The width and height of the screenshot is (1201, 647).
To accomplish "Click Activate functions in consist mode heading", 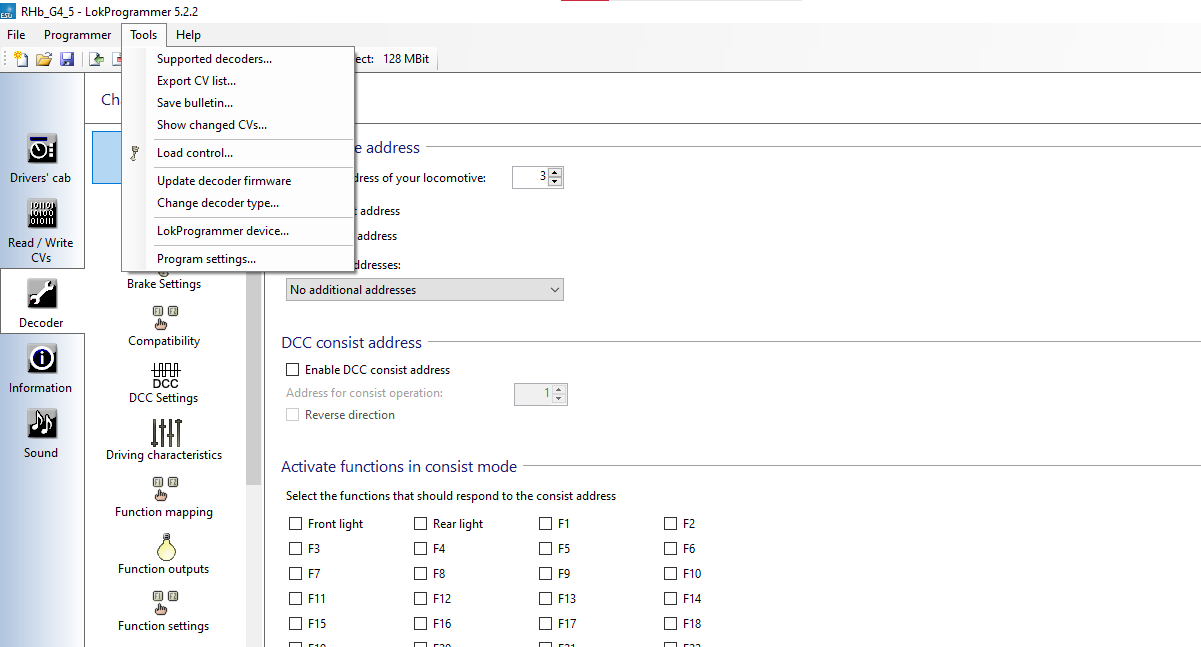I will 399,466.
